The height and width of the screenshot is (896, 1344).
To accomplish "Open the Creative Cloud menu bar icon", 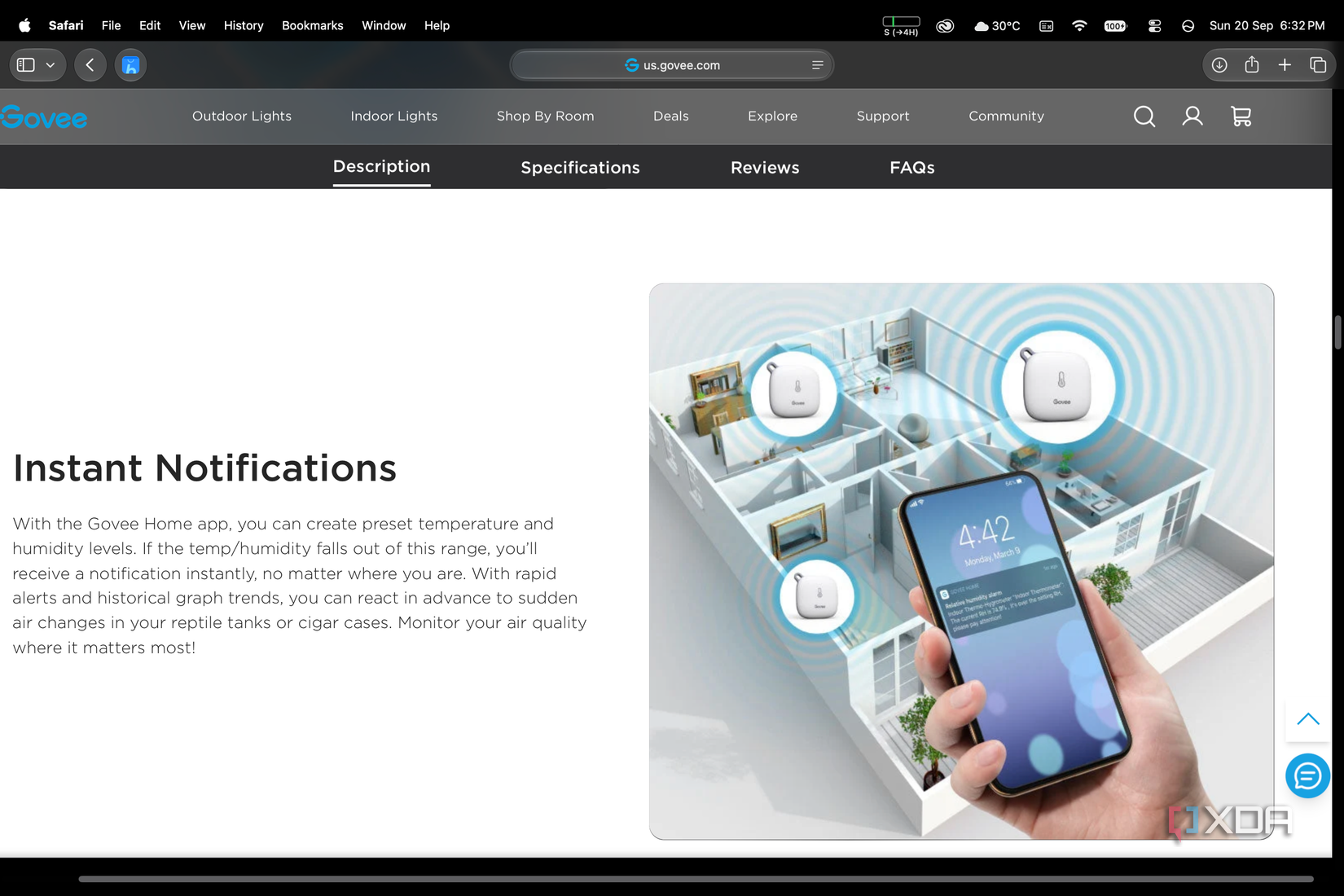I will [x=945, y=26].
